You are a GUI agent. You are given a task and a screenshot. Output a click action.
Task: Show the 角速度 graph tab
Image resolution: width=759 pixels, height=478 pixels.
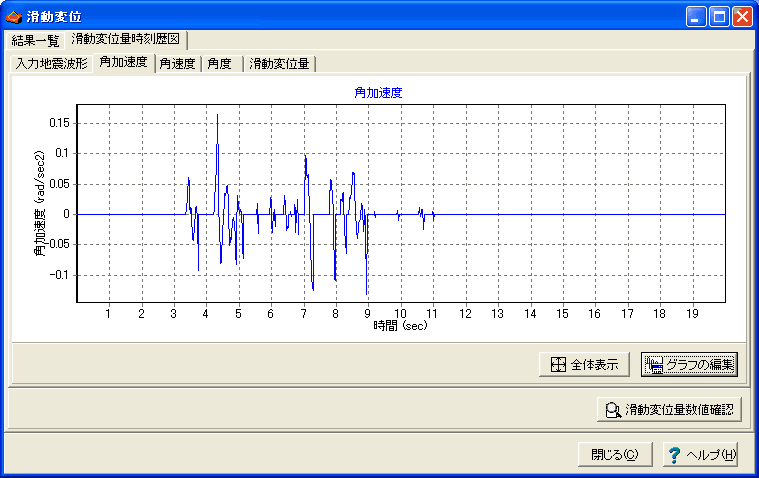point(177,63)
